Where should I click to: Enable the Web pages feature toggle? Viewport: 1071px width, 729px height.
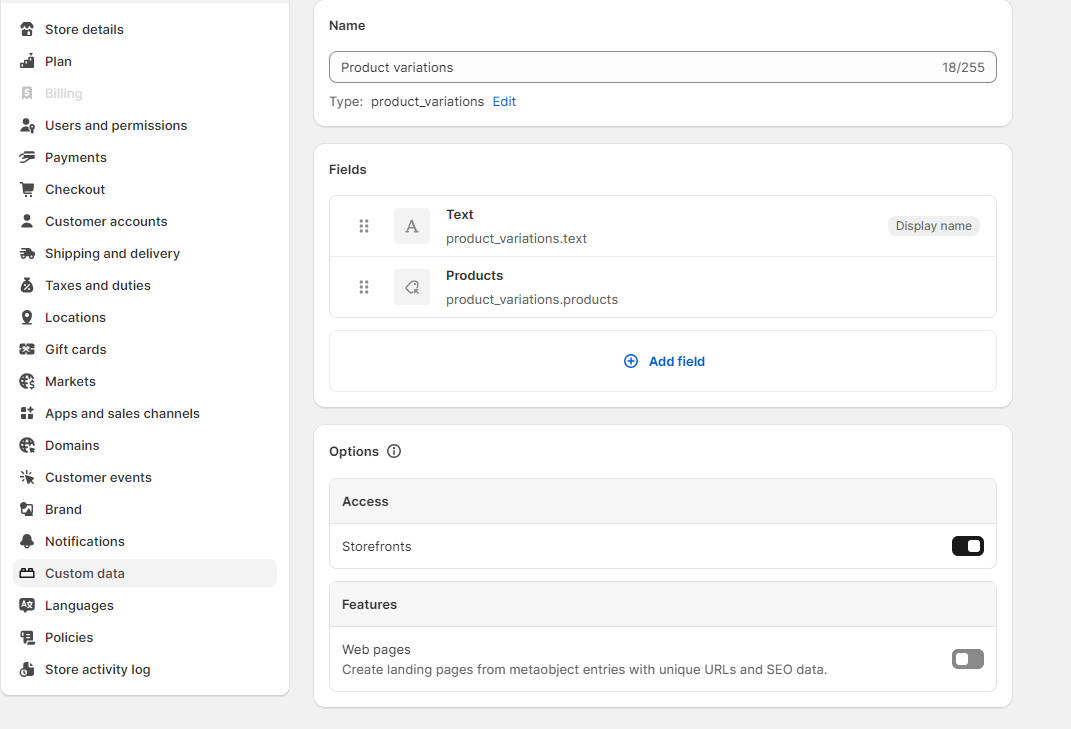tap(967, 659)
